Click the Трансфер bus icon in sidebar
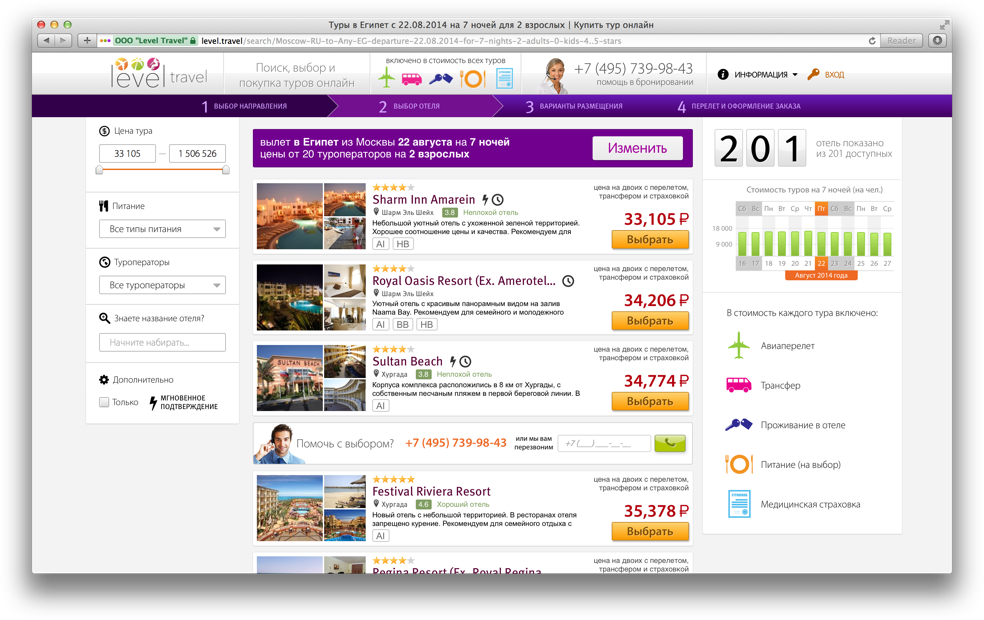984x620 pixels. point(739,385)
